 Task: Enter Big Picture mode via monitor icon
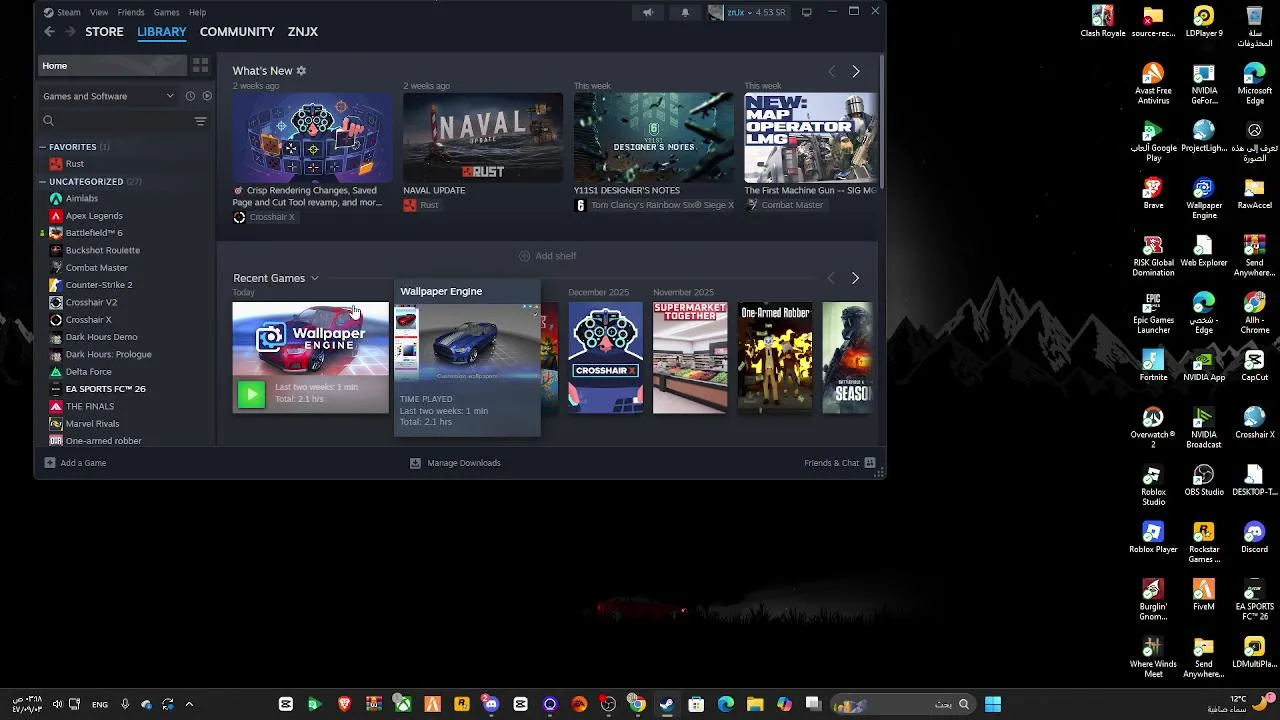807,12
